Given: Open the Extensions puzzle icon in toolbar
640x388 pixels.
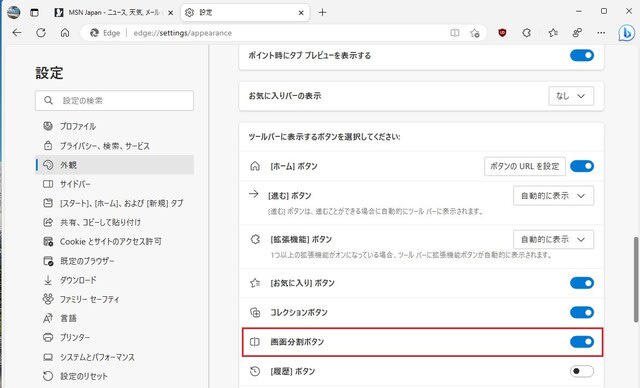Looking at the screenshot, I should 527,33.
